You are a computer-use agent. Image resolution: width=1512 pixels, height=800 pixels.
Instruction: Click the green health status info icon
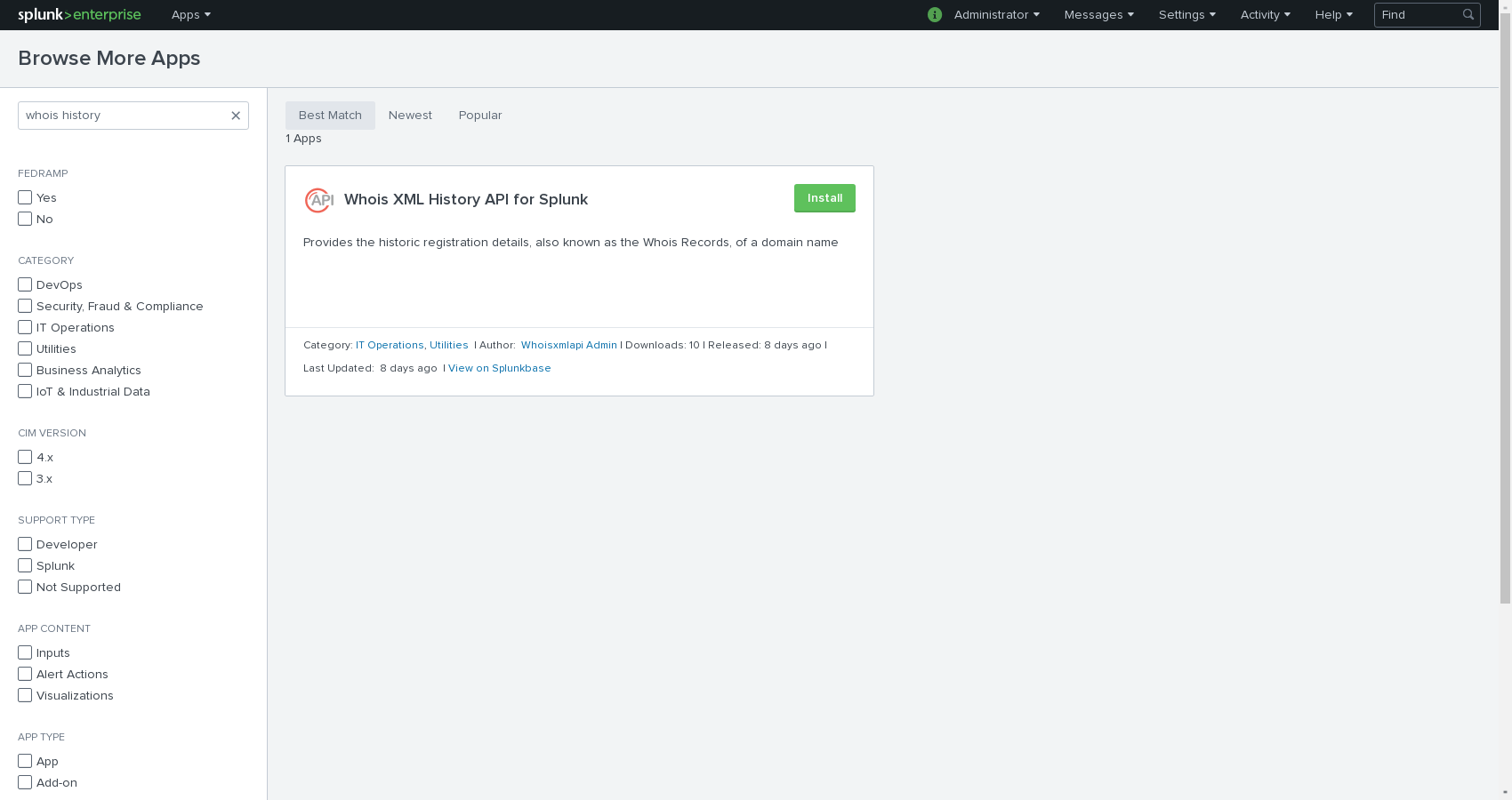935,15
